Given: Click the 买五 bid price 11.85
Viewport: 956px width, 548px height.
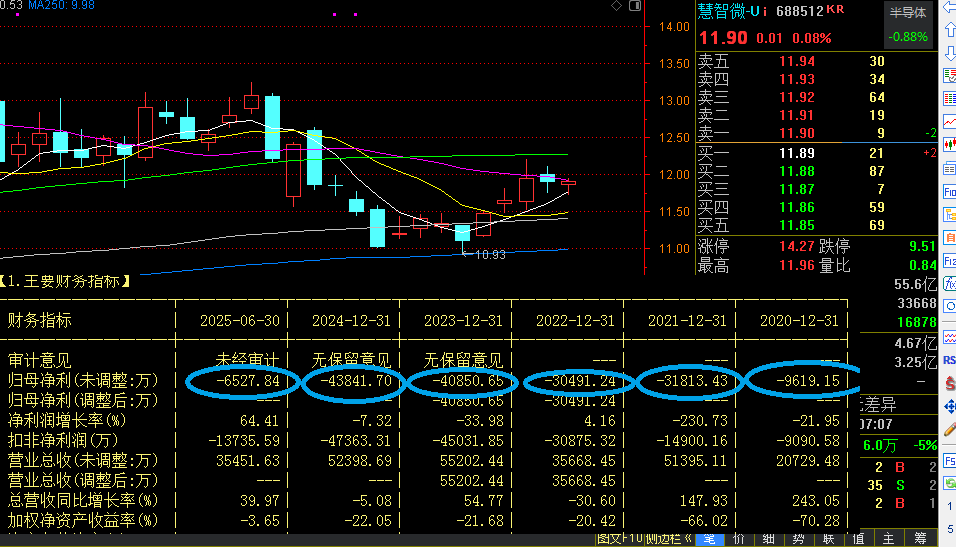Looking at the screenshot, I should [797, 225].
